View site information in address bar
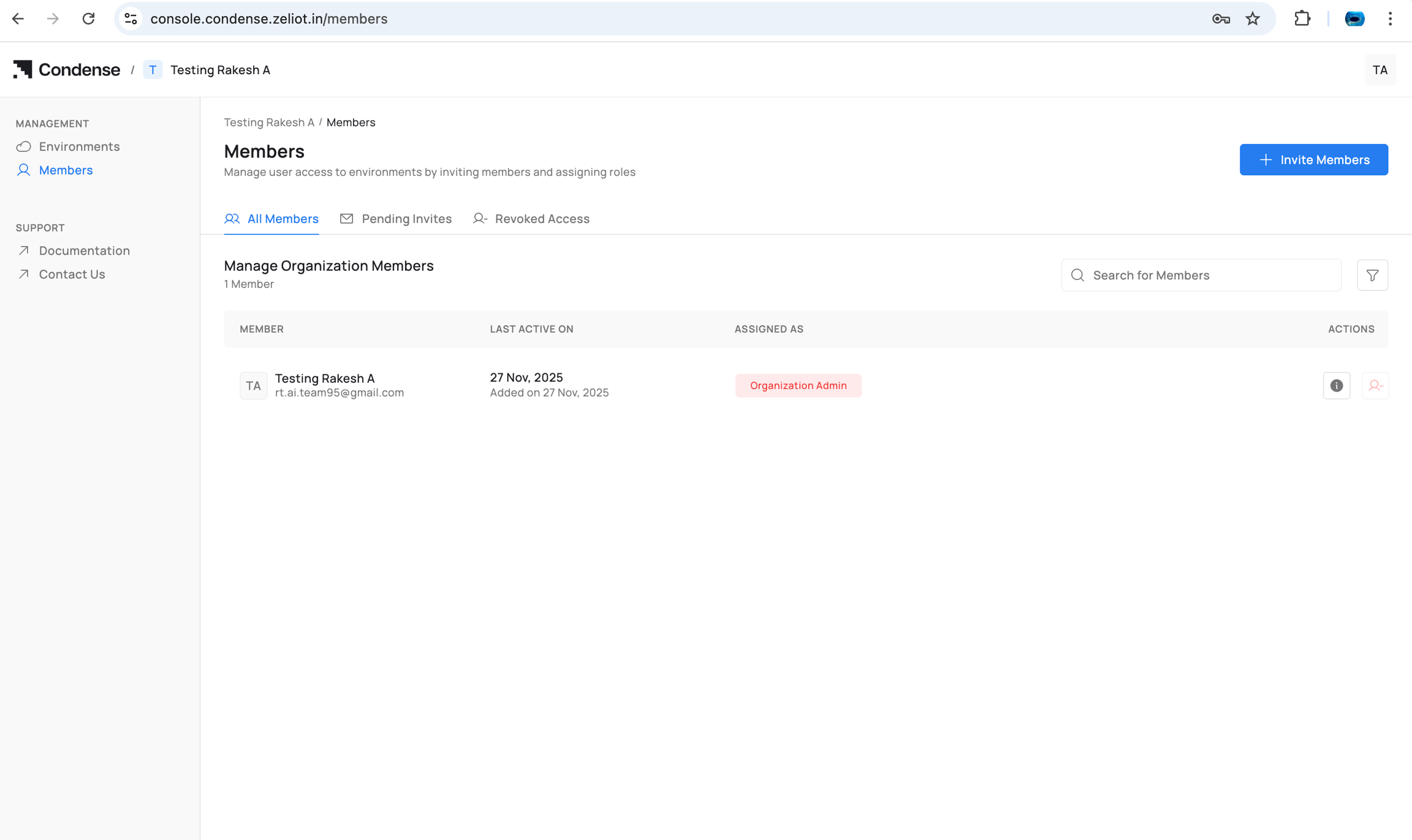Screen dimensions: 1412x840 click(x=131, y=19)
